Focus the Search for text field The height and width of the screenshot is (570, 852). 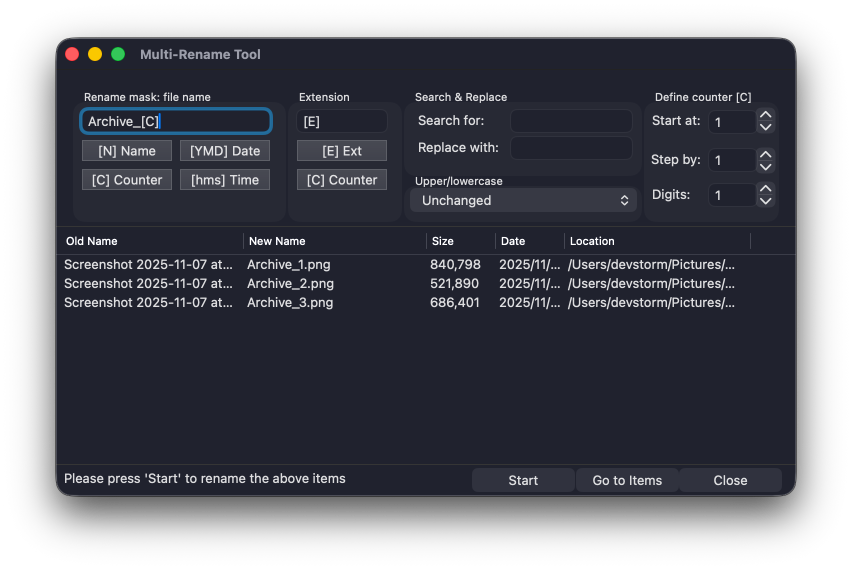tap(571, 121)
